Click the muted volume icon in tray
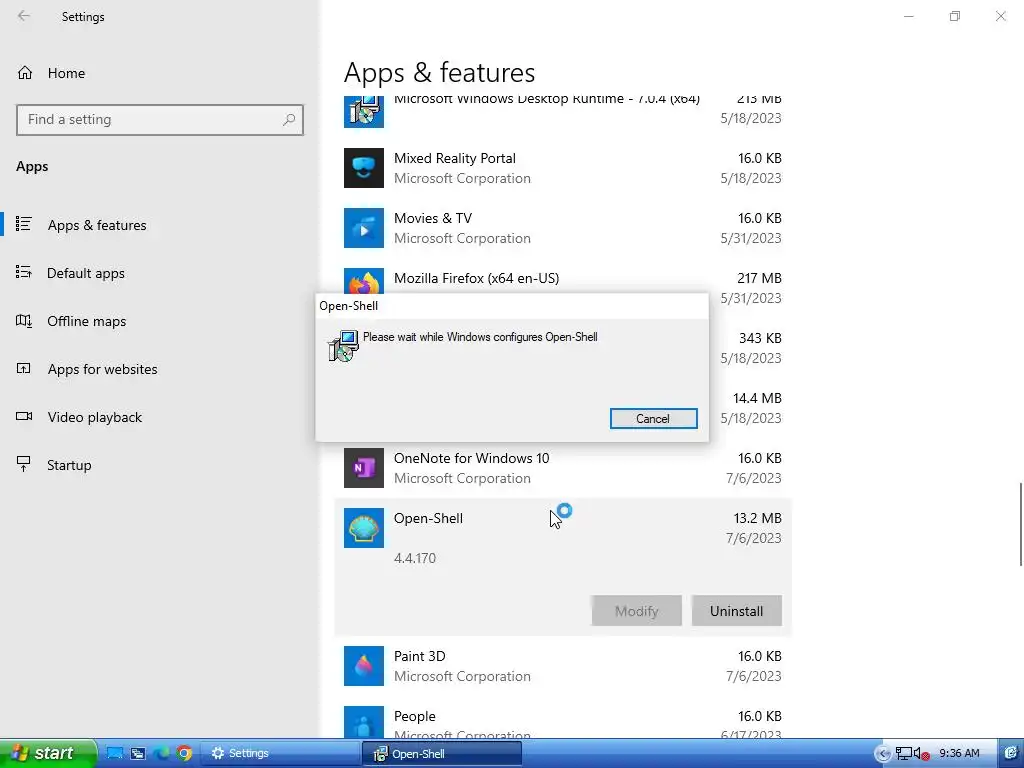The height and width of the screenshot is (768, 1024). click(921, 754)
